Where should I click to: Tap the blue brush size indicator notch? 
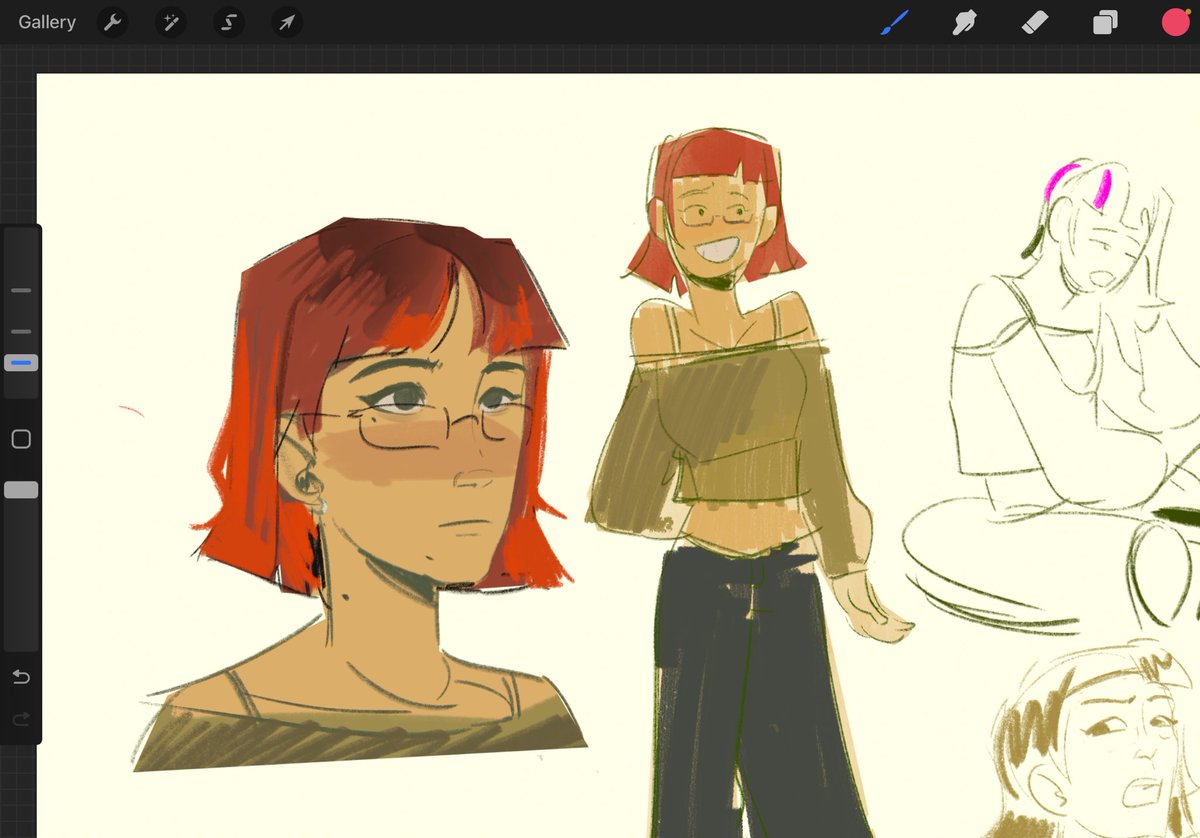pos(20,362)
